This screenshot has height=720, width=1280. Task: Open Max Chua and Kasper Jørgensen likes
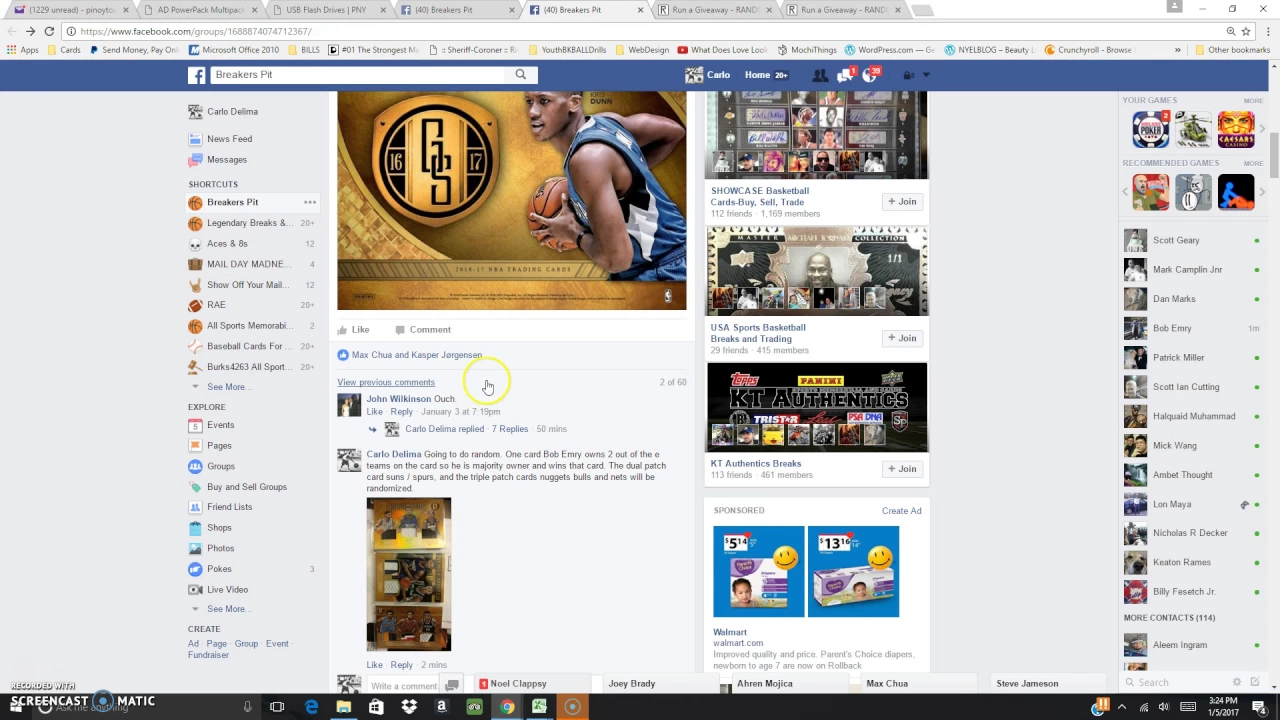coord(417,355)
